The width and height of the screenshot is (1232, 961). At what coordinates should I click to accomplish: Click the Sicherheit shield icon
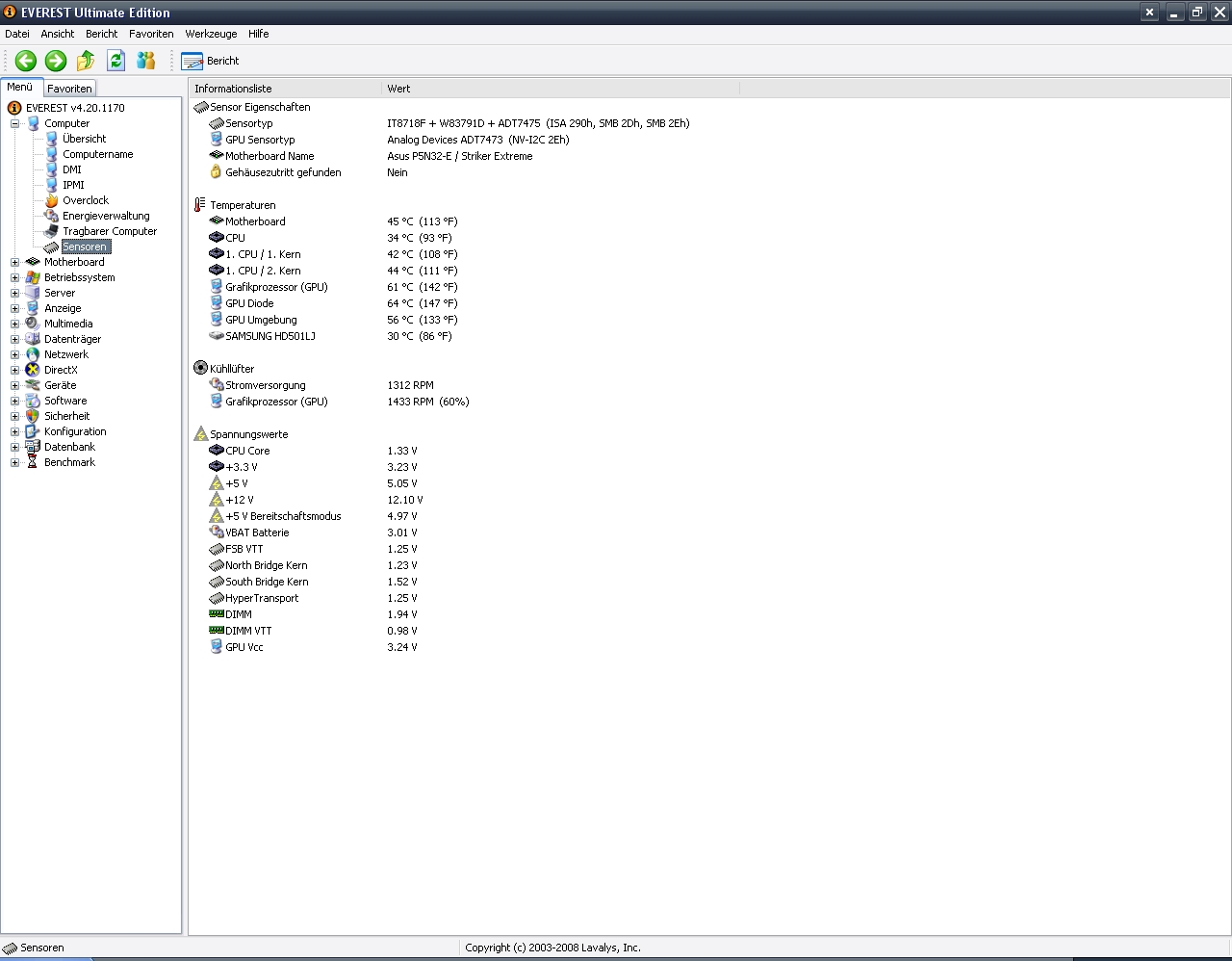pos(33,416)
